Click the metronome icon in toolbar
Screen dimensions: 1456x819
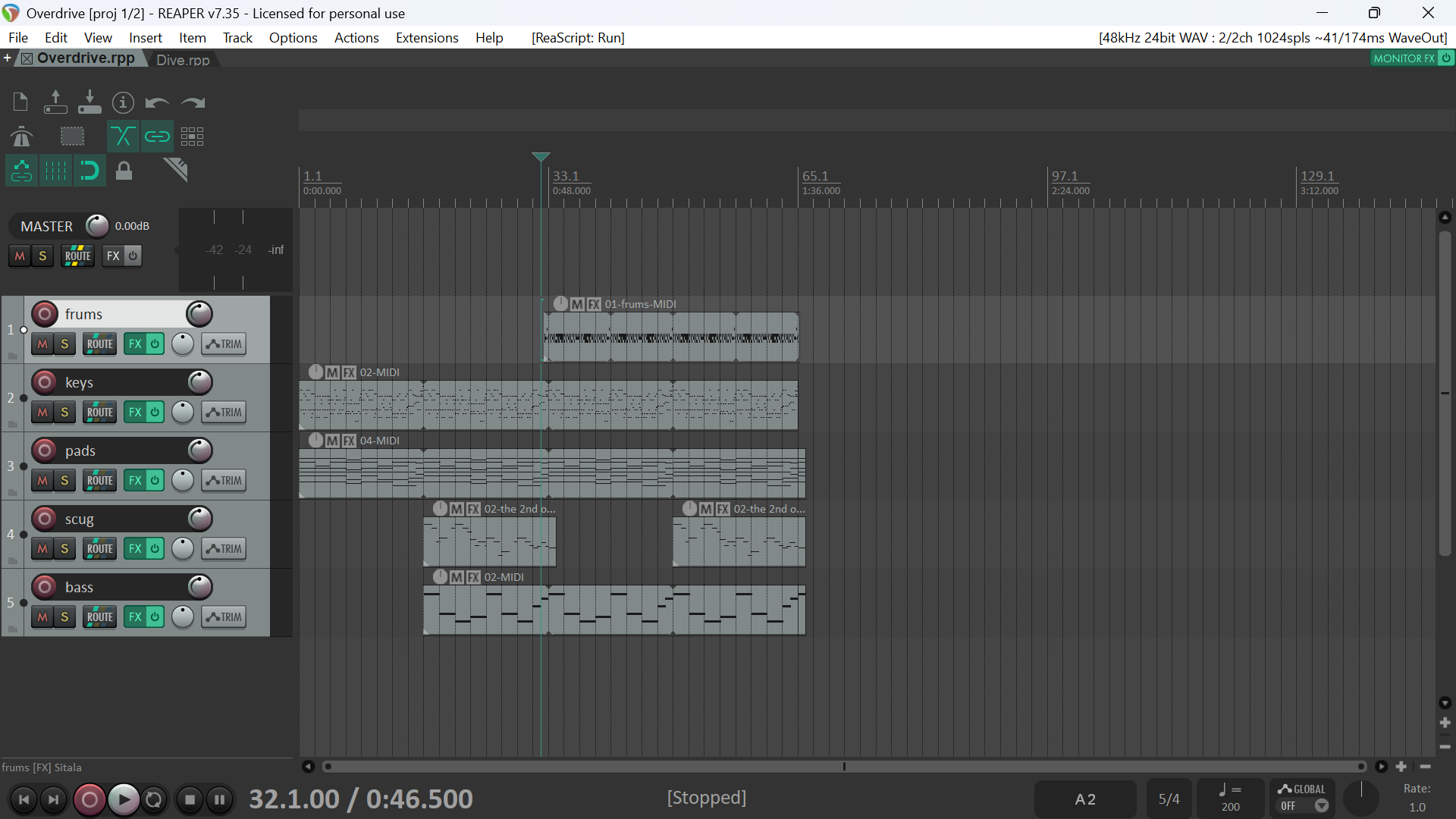21,136
